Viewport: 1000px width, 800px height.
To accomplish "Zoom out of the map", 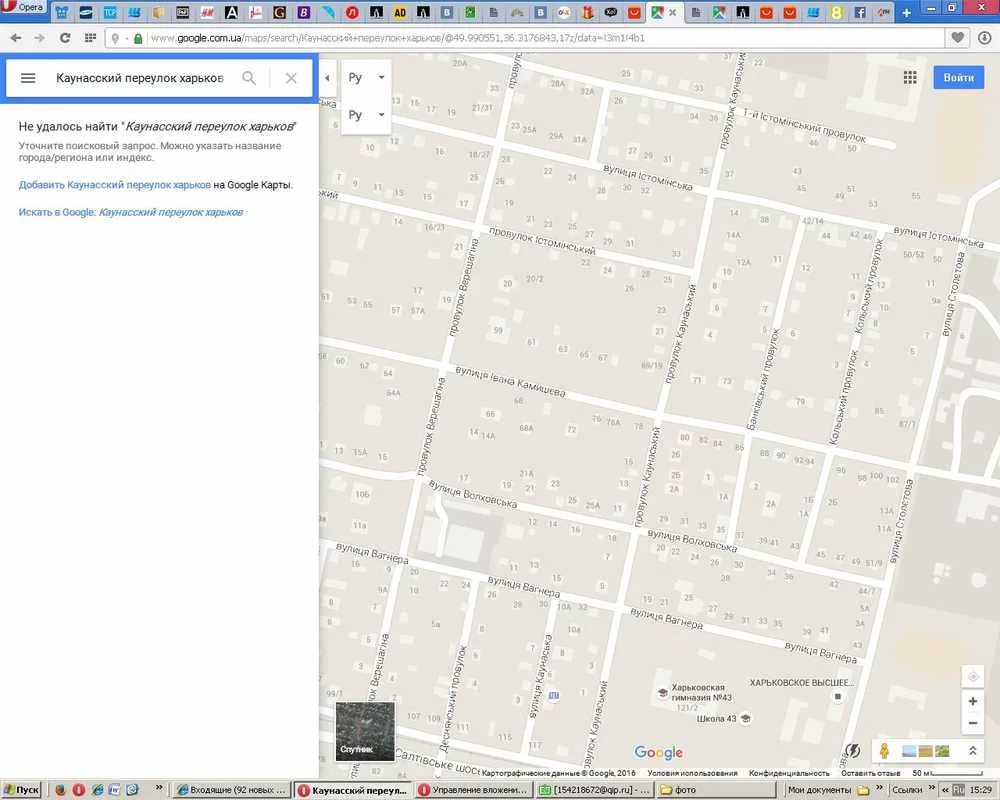I will point(973,723).
